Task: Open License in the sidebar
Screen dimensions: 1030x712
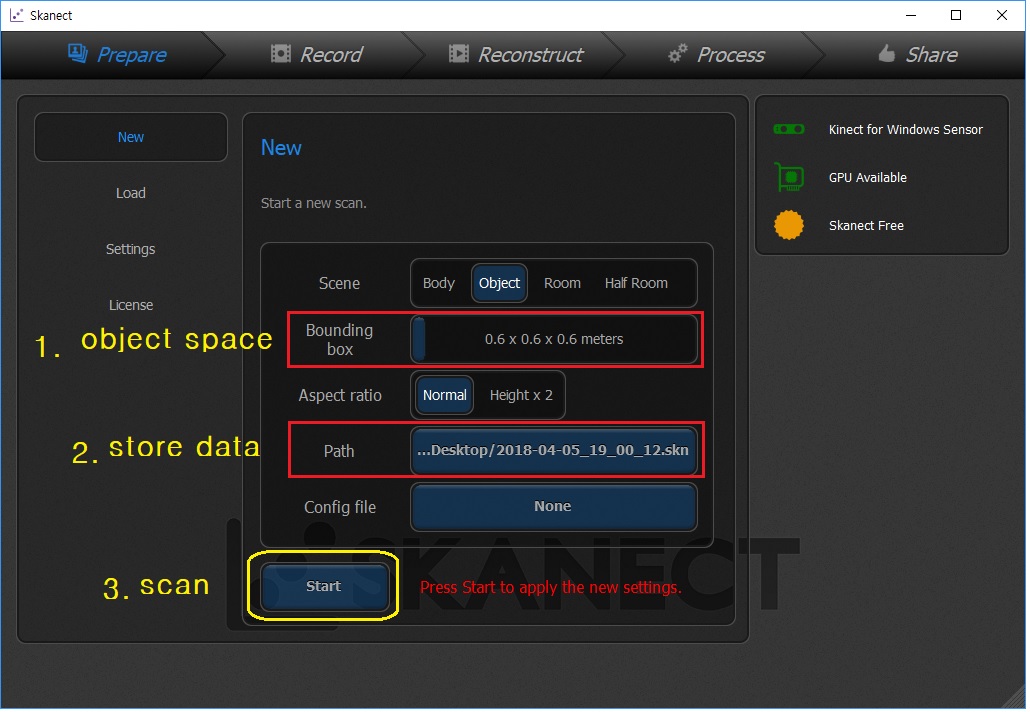Action: 131,305
